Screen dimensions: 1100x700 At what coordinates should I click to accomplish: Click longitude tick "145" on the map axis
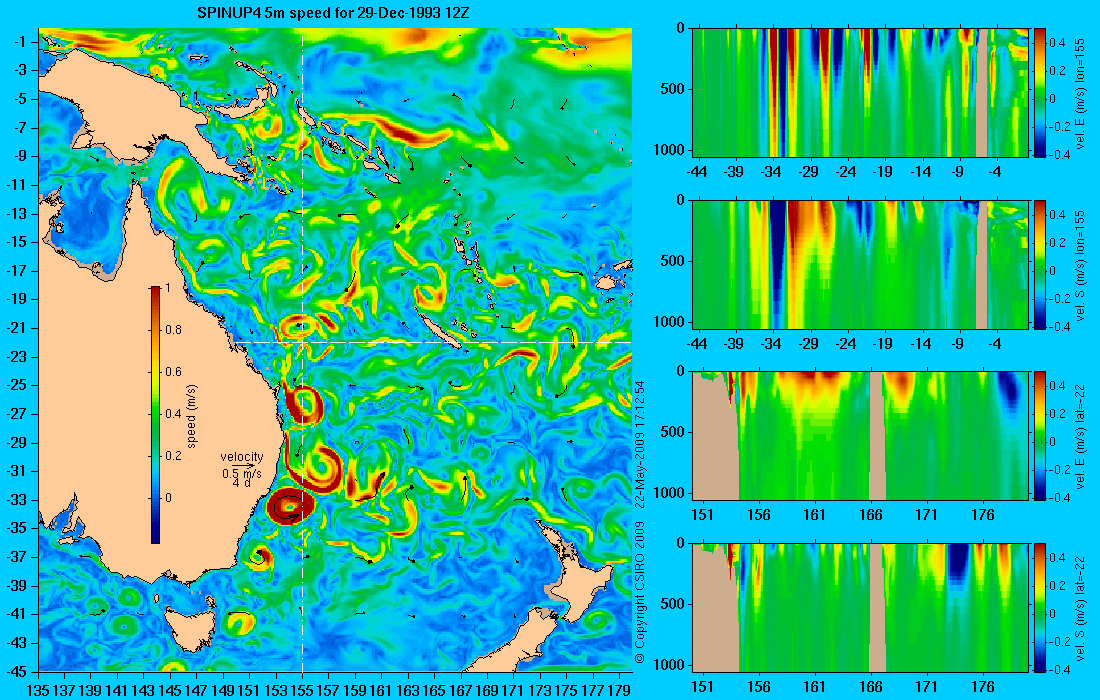click(170, 690)
